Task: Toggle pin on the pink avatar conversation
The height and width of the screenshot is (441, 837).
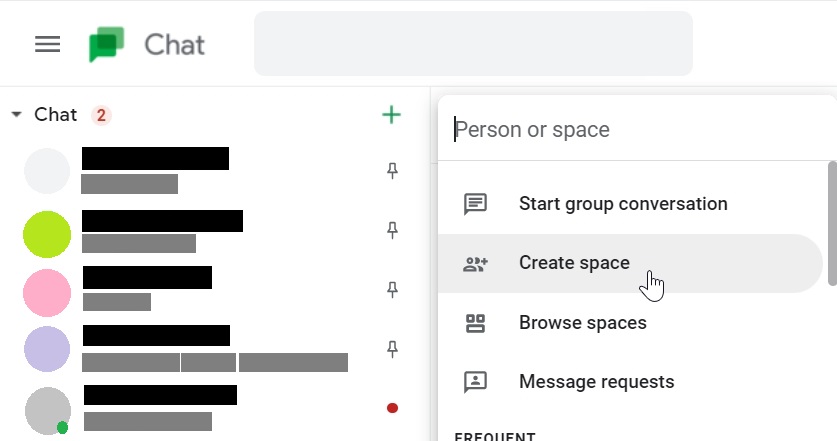Action: [x=392, y=290]
